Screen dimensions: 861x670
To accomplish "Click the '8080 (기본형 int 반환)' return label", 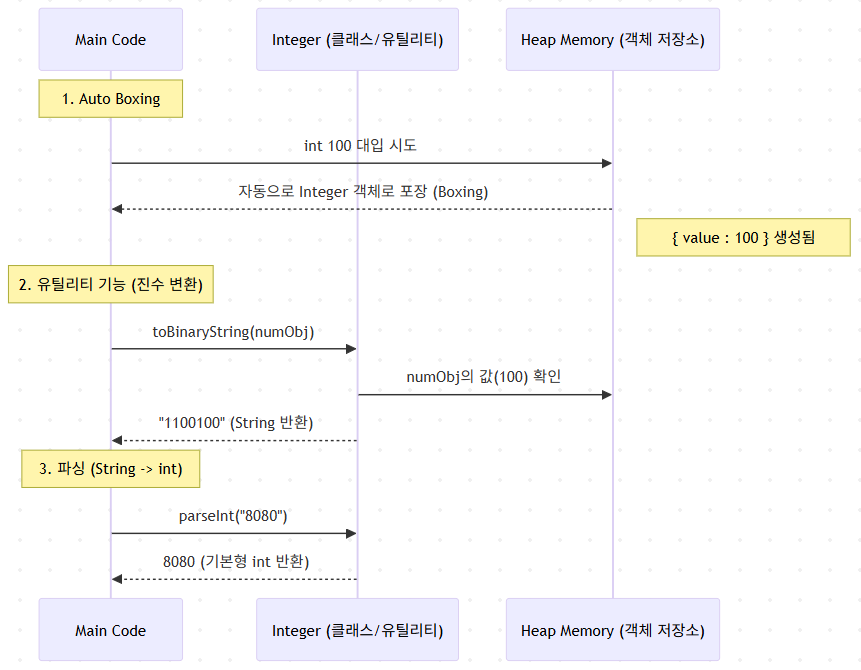I will 236,562.
